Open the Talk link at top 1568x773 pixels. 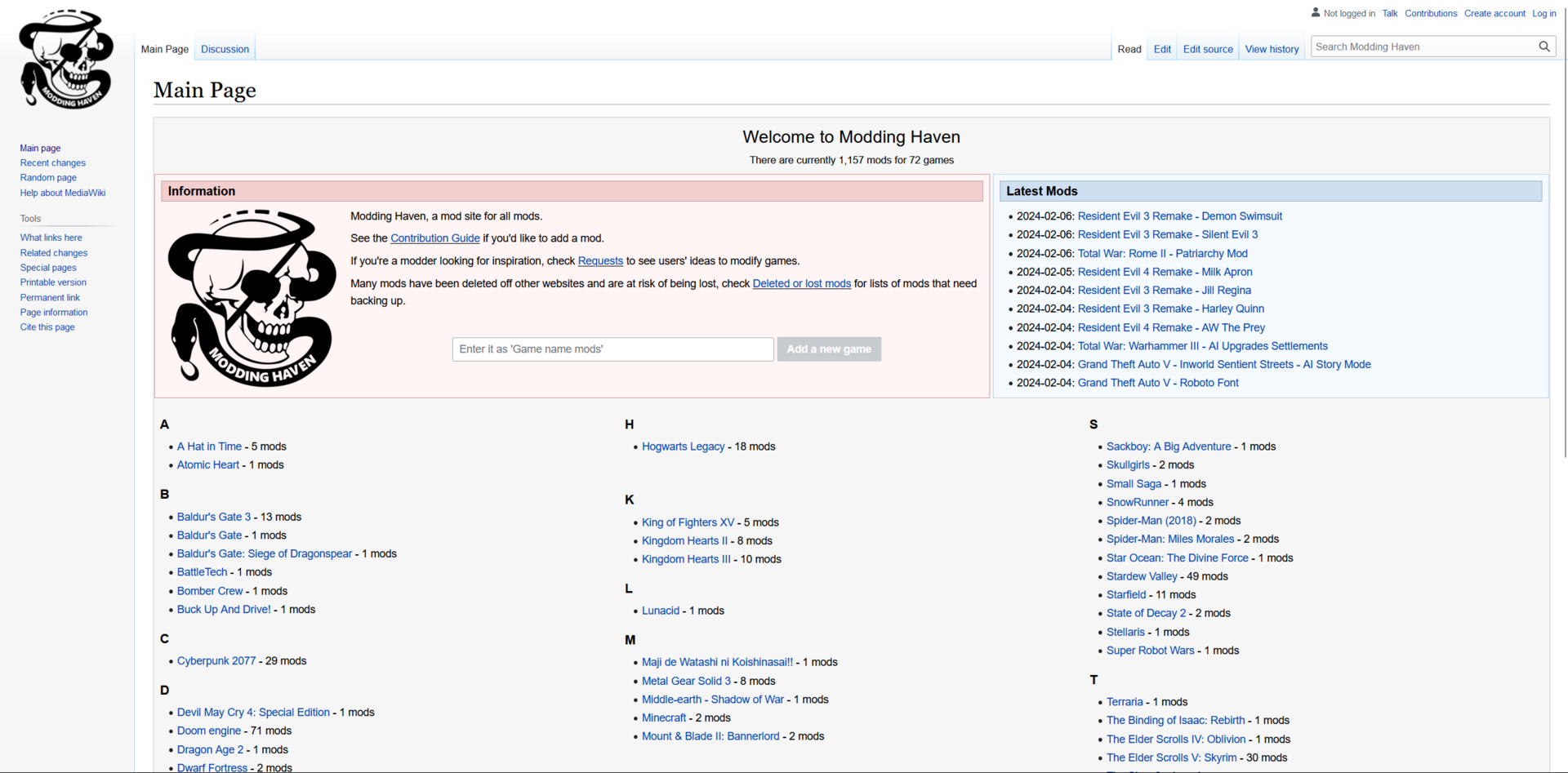[1390, 13]
